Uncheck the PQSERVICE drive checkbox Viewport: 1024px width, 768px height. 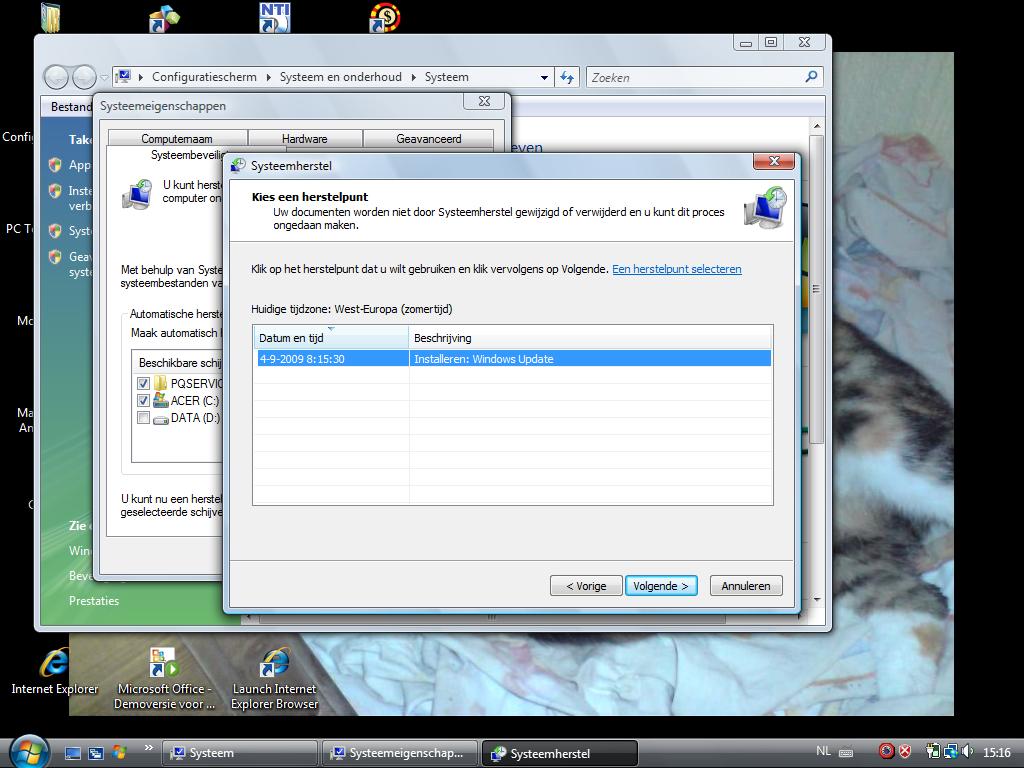click(x=143, y=383)
